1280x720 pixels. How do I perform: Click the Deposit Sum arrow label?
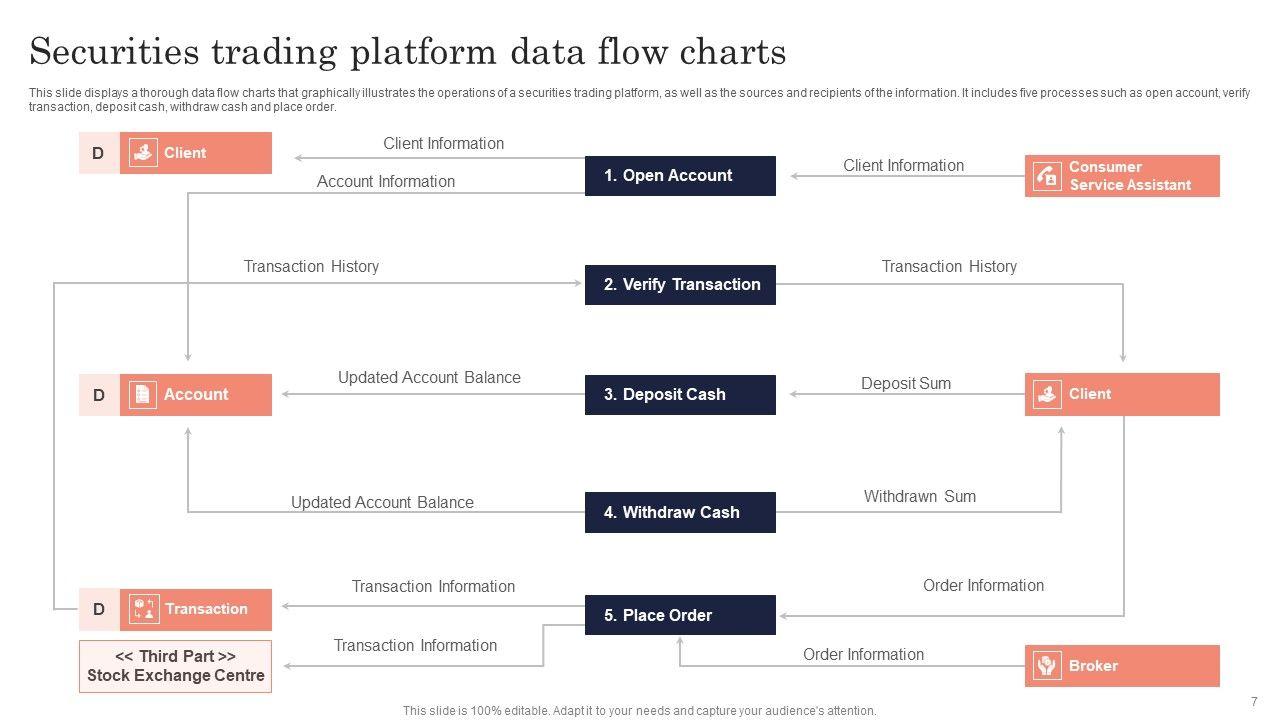pyautogui.click(x=906, y=383)
